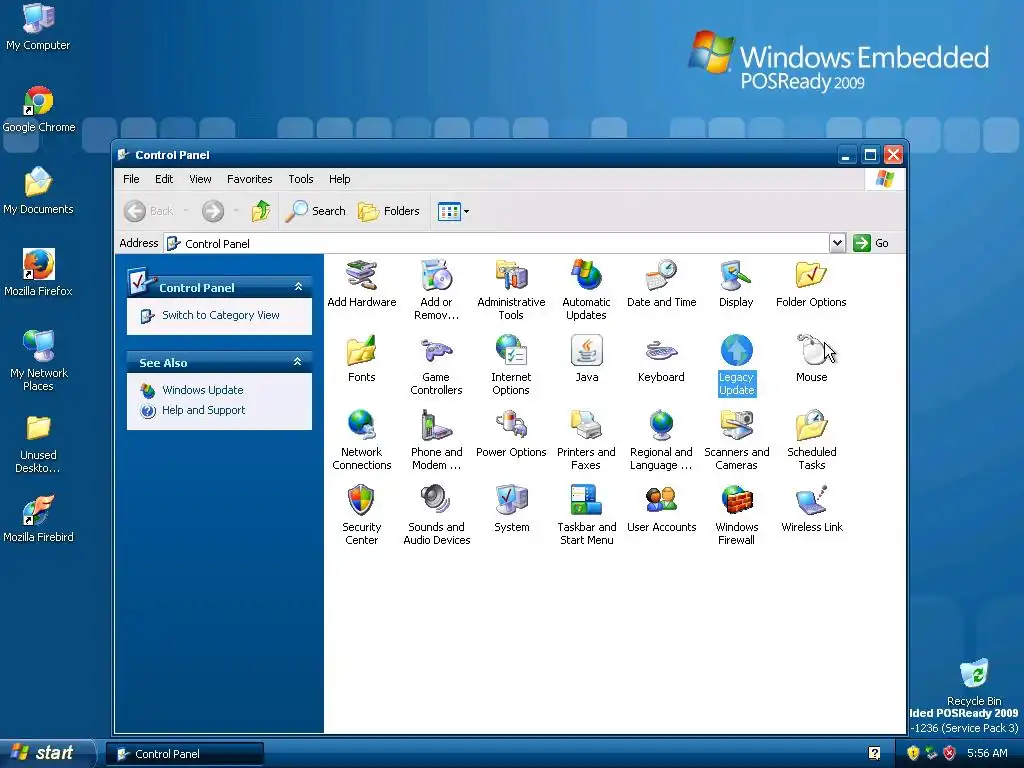The height and width of the screenshot is (768, 1024).
Task: Open the Address bar dropdown arrow
Action: (x=837, y=243)
